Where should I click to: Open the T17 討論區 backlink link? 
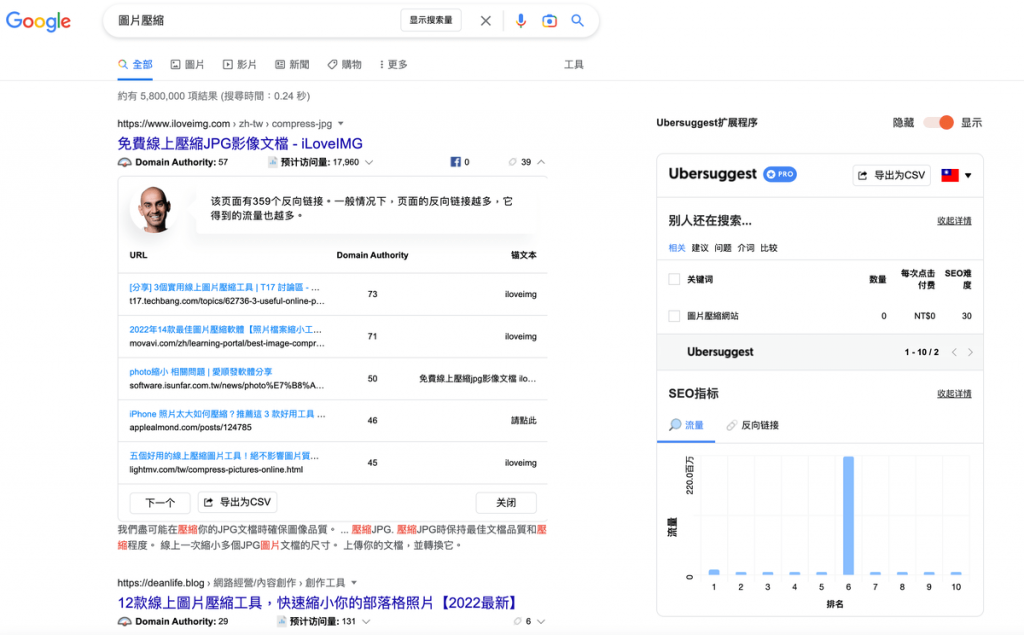click(x=224, y=287)
